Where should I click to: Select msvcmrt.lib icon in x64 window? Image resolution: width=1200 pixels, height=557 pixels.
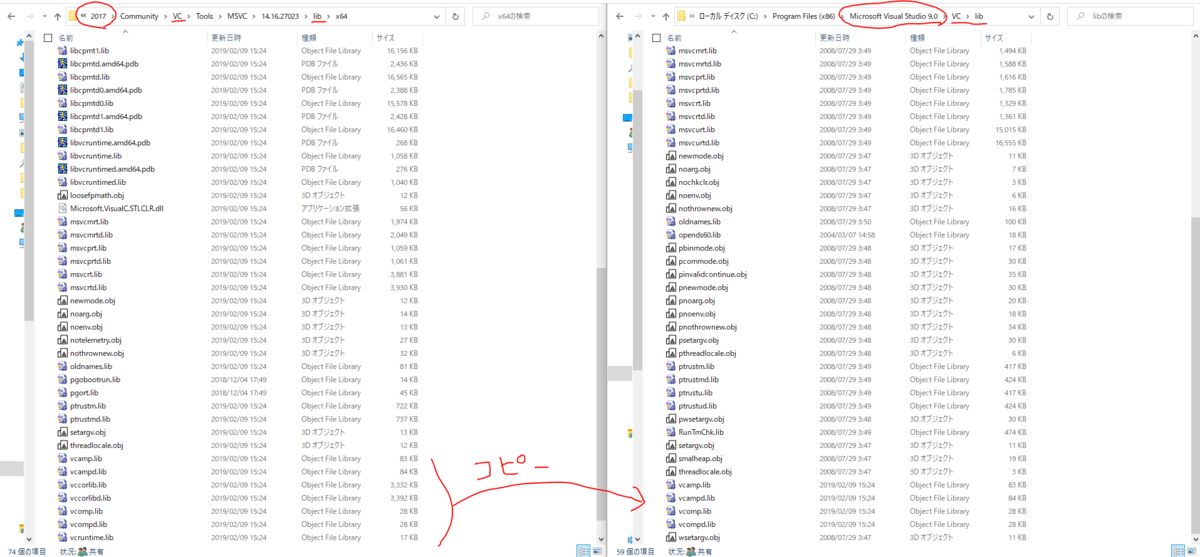[x=62, y=222]
